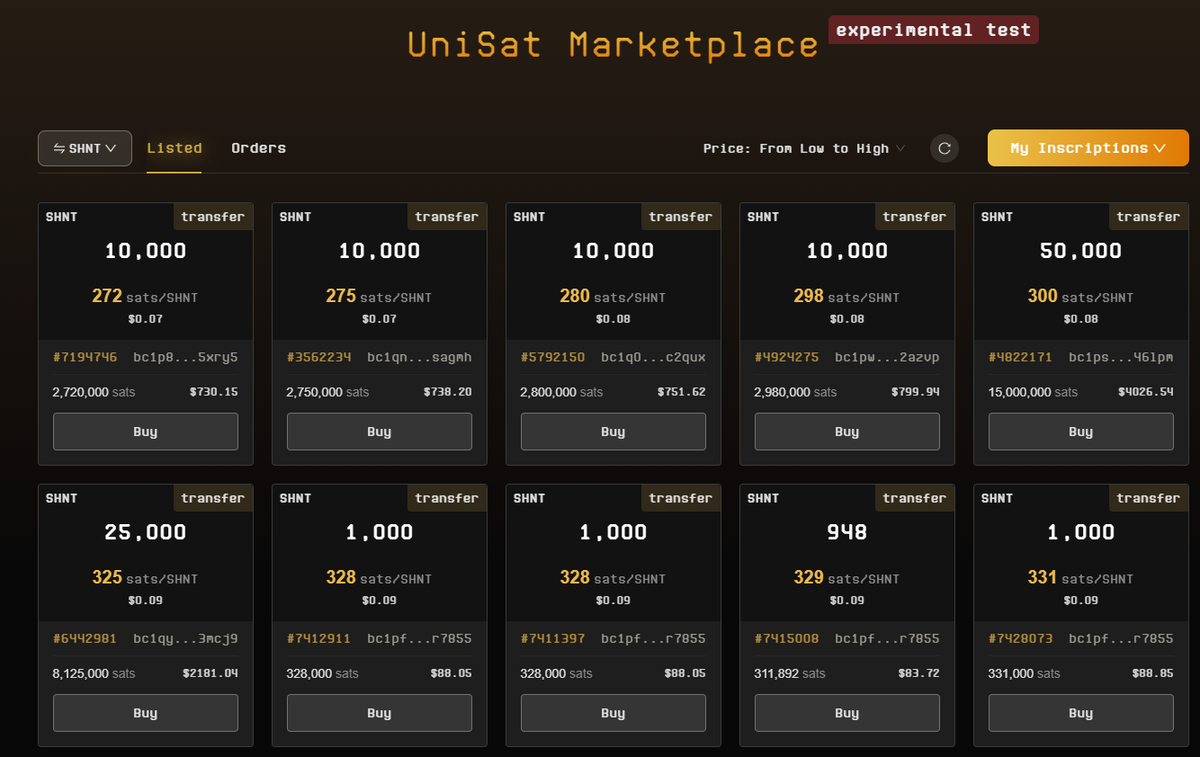1200x757 pixels.
Task: Click the 2,980,000 sats total price
Action: 796,392
